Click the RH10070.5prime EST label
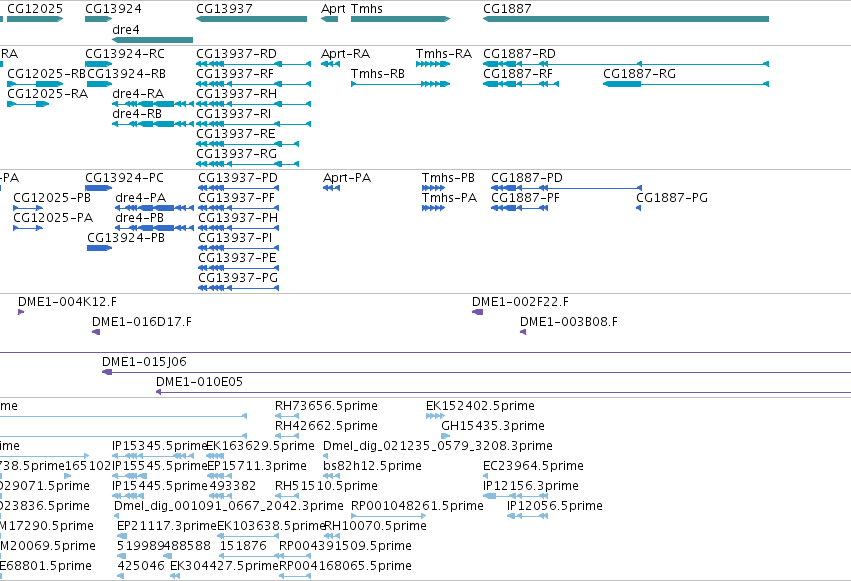Image resolution: width=851 pixels, height=581 pixels. [x=375, y=526]
